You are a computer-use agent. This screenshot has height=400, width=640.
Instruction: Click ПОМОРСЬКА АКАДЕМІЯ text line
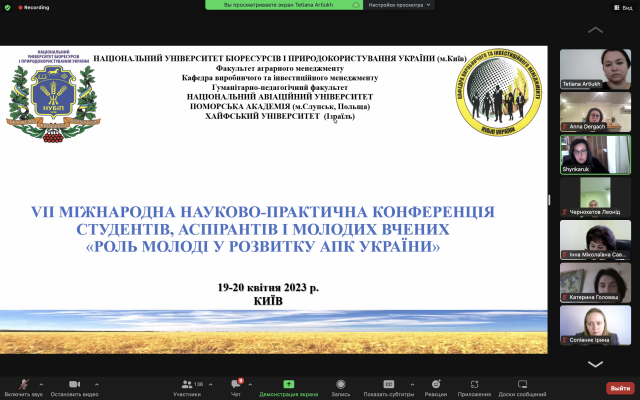[x=280, y=107]
